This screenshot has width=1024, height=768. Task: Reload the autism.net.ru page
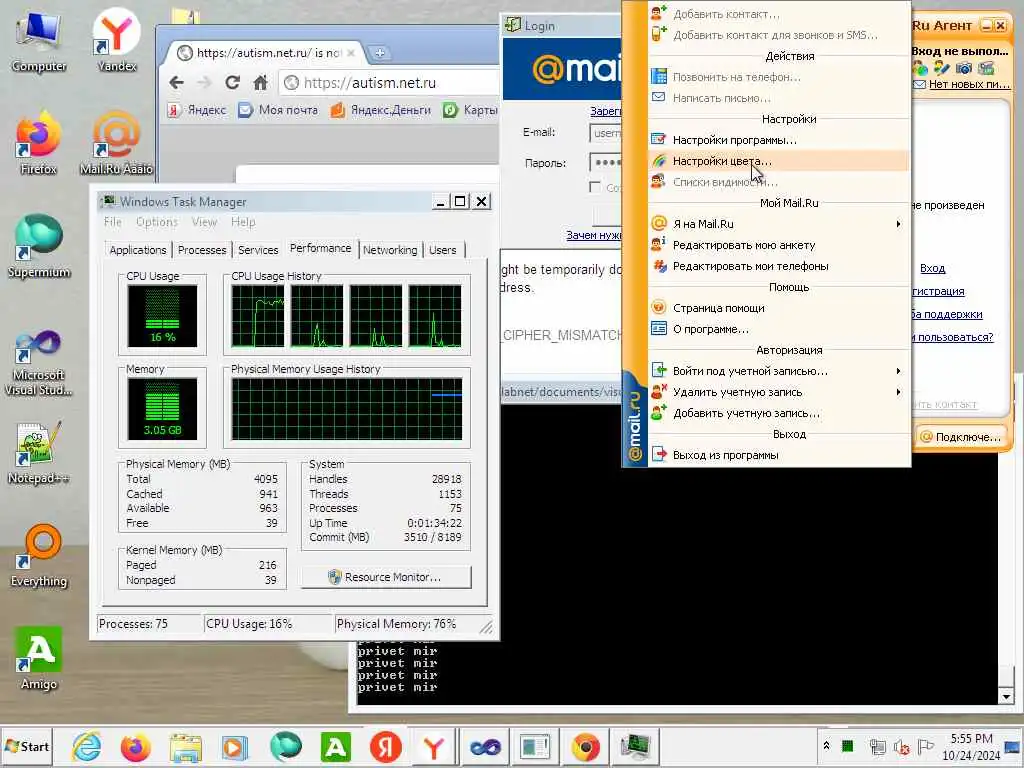pos(232,83)
